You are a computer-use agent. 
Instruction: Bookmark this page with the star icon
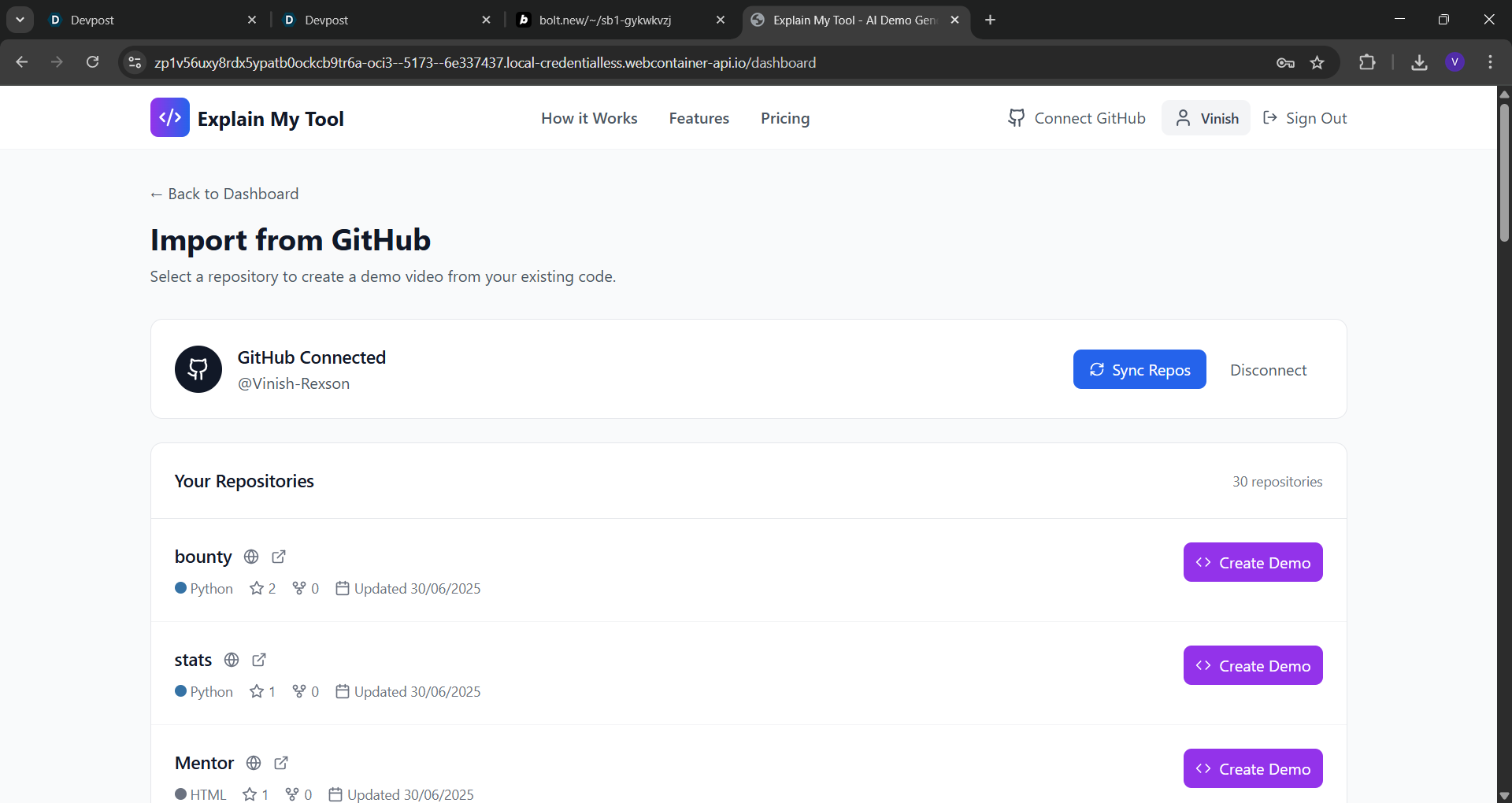pos(1317,62)
